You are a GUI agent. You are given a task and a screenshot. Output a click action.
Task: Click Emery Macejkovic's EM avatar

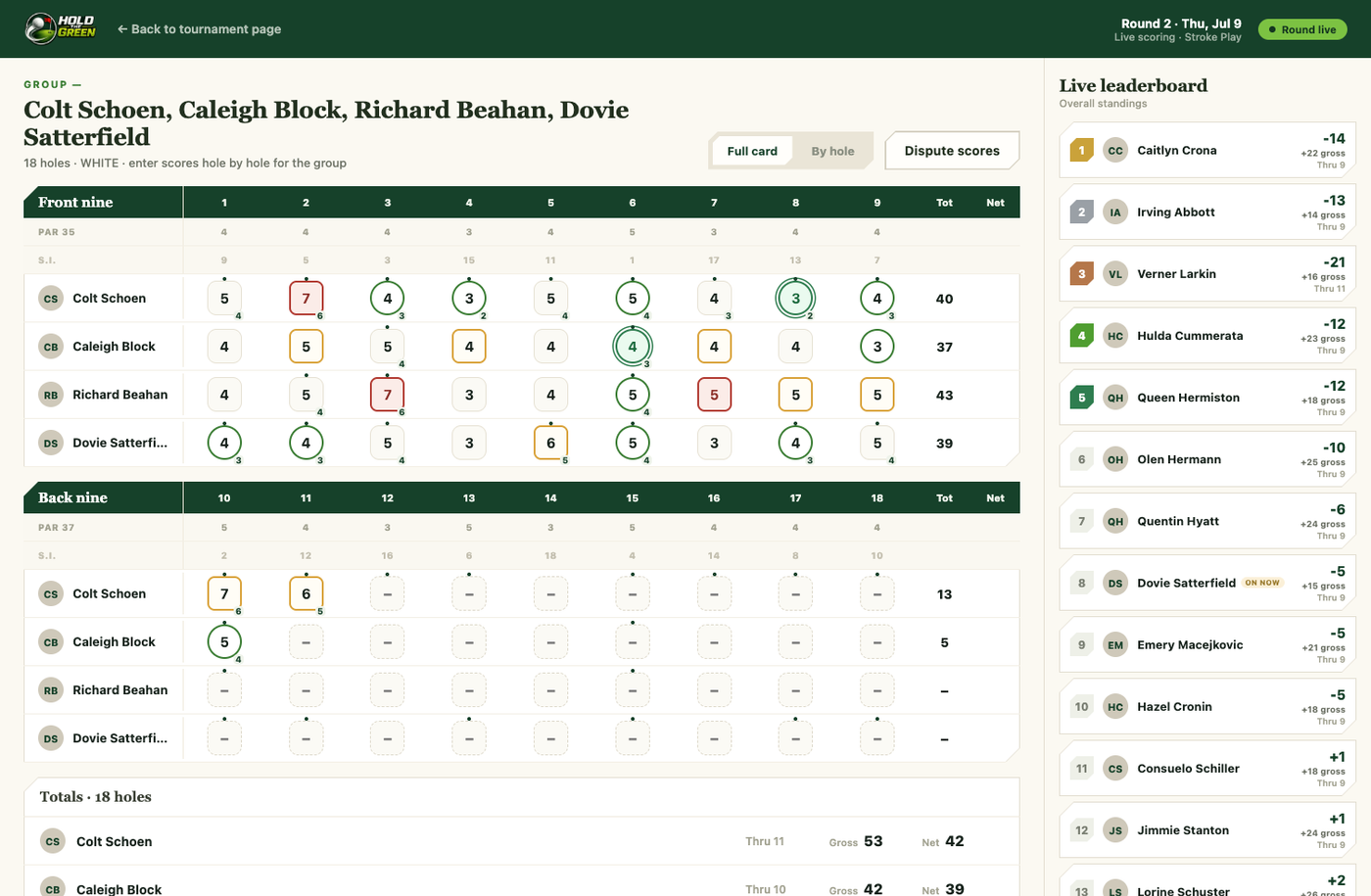[x=1115, y=644]
